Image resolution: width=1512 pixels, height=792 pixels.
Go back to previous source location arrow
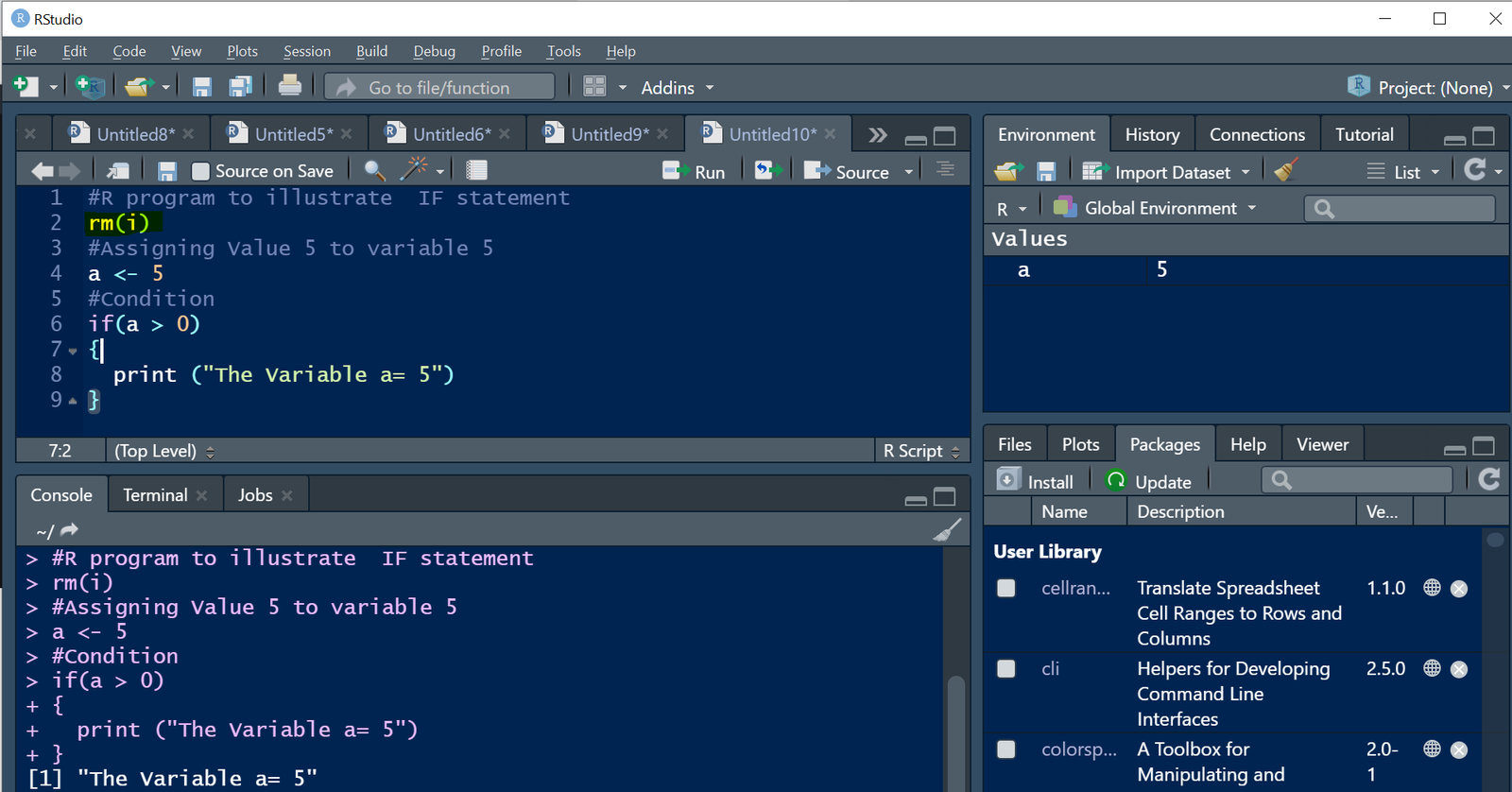pos(43,171)
